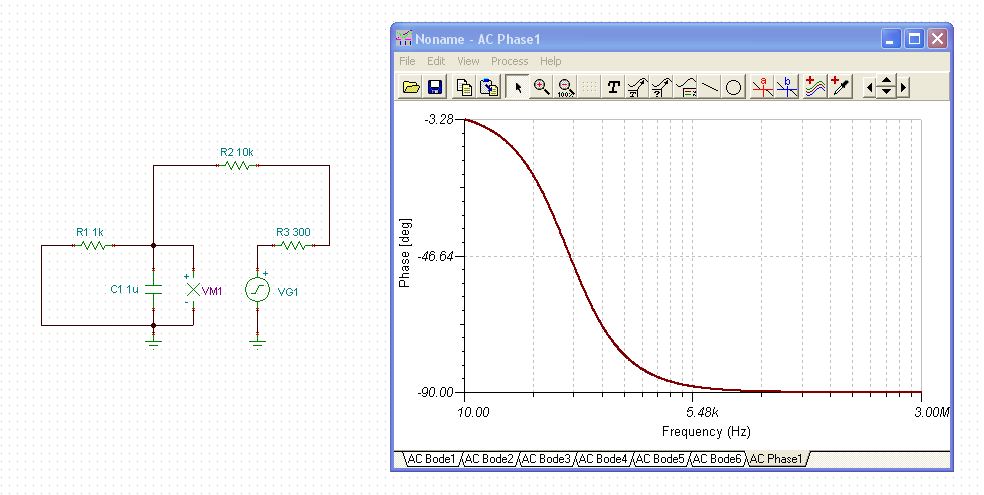984x495 pixels.
Task: Select resistor R3 300 in schematic
Action: click(x=293, y=245)
